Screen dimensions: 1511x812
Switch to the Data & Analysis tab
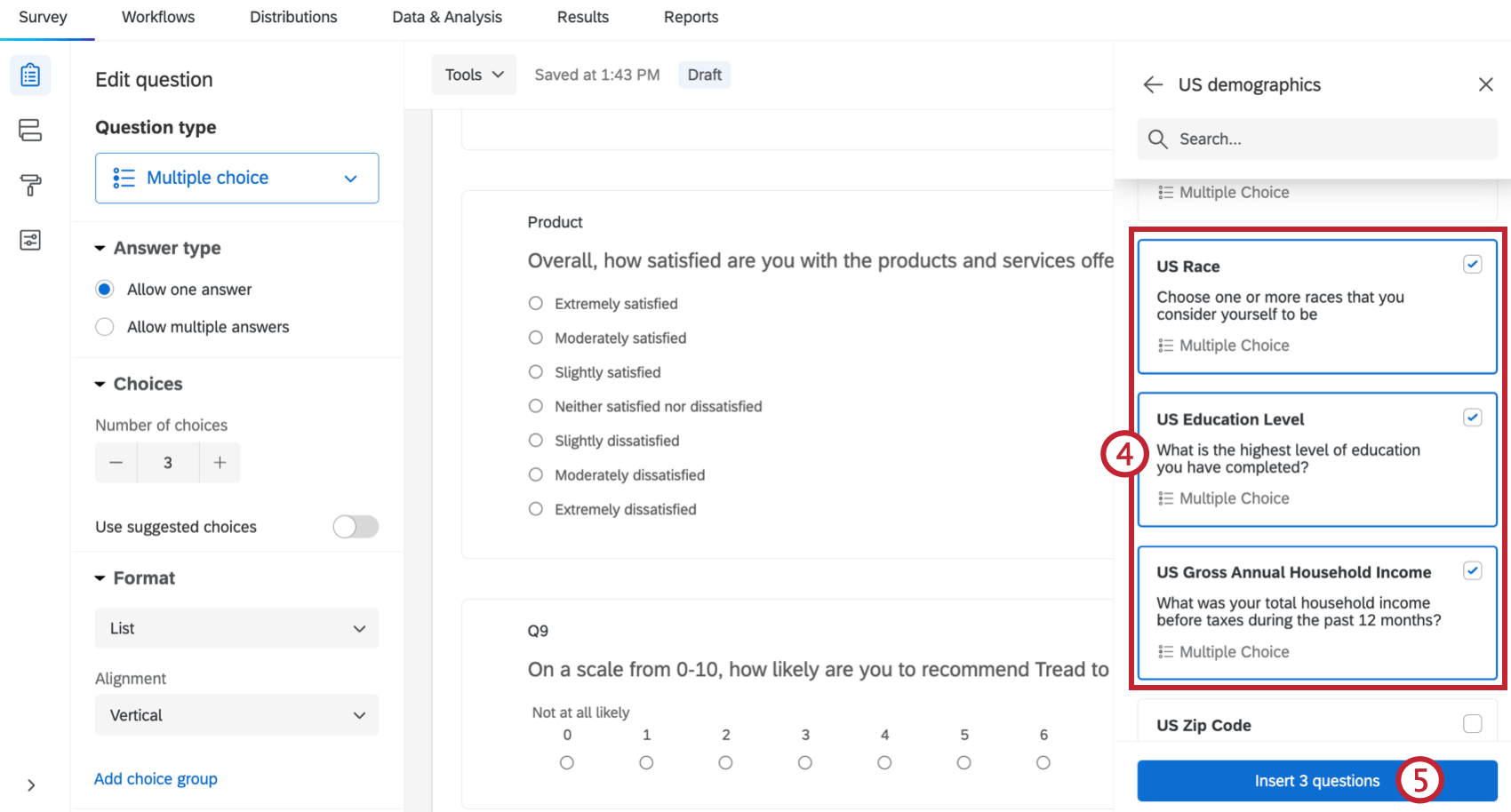point(447,17)
